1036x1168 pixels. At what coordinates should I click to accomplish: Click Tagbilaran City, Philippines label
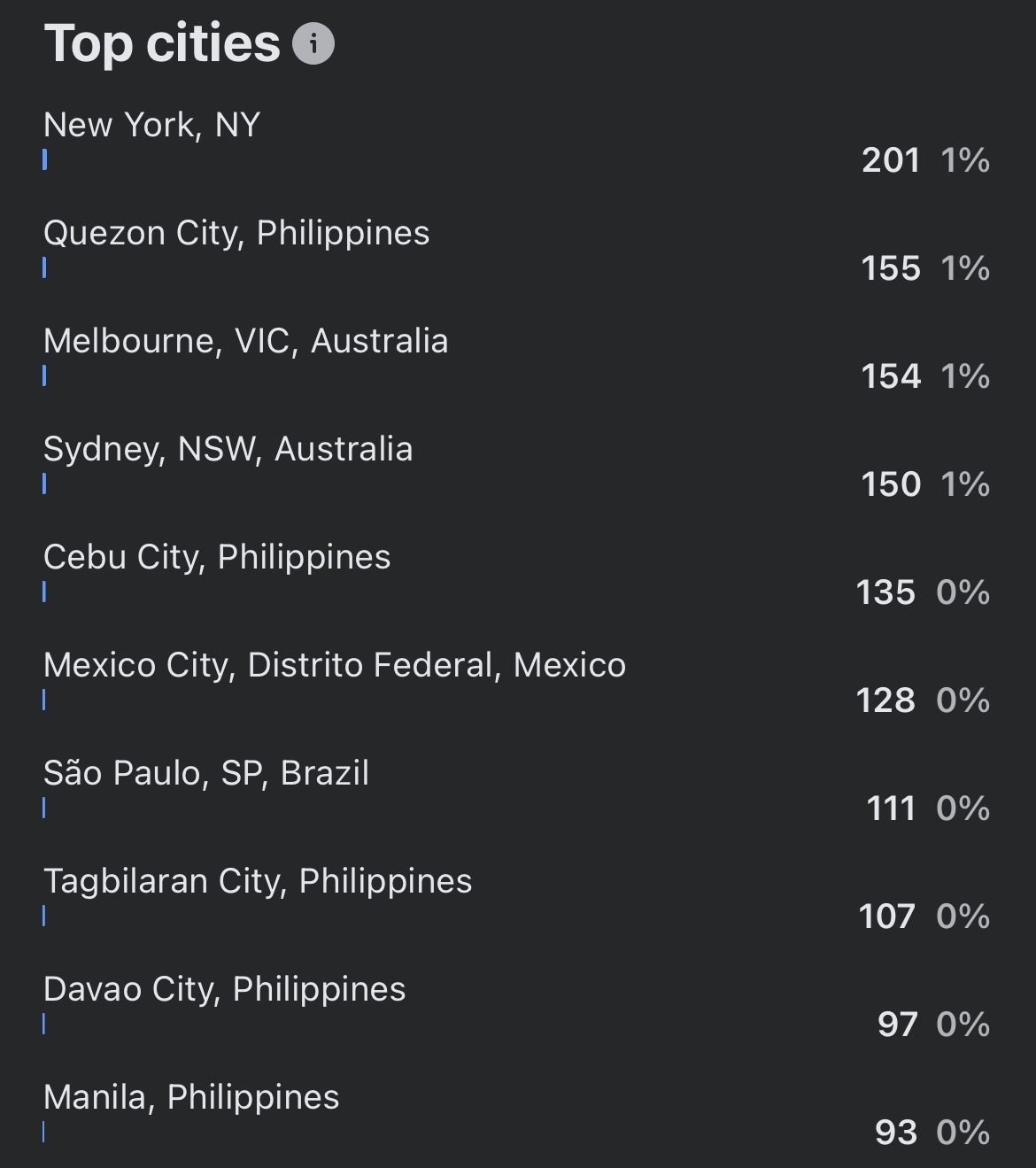point(258,881)
